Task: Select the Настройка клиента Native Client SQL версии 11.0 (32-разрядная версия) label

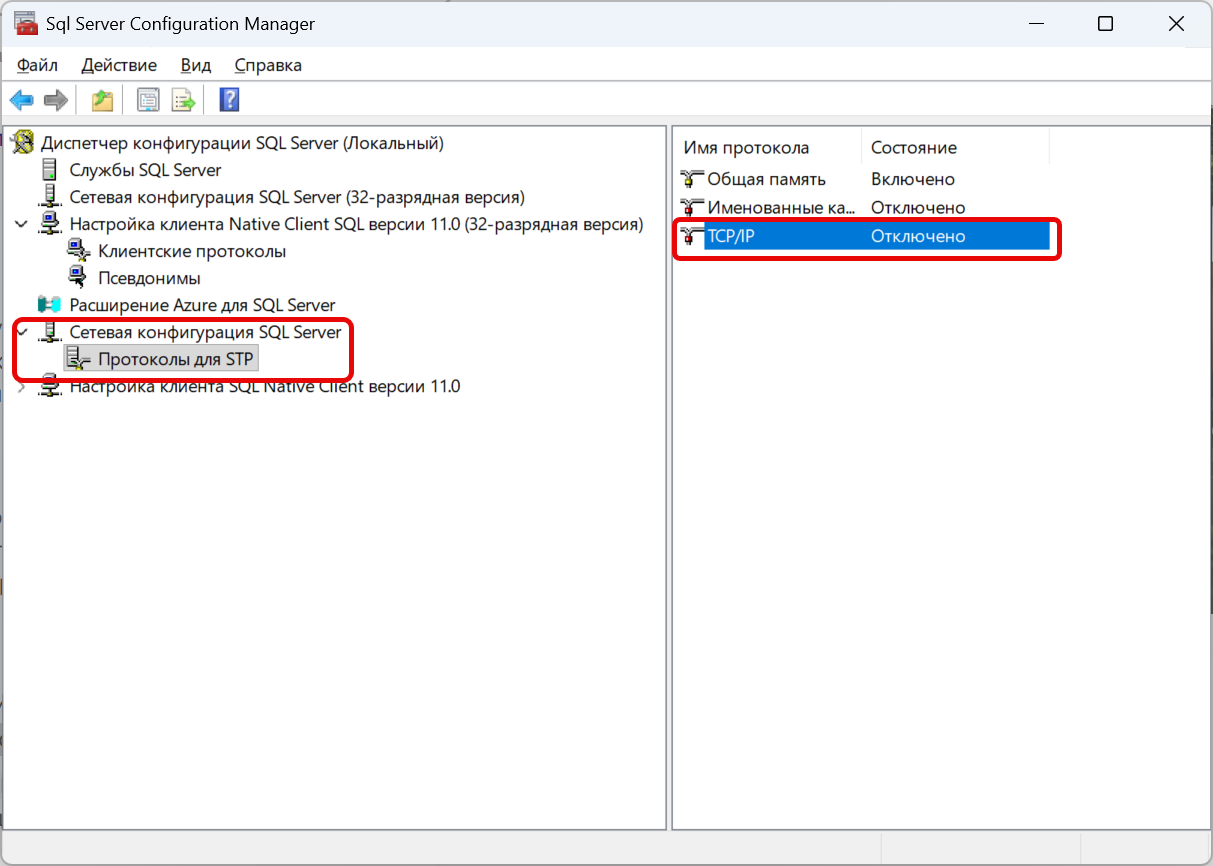Action: pyautogui.click(x=356, y=224)
